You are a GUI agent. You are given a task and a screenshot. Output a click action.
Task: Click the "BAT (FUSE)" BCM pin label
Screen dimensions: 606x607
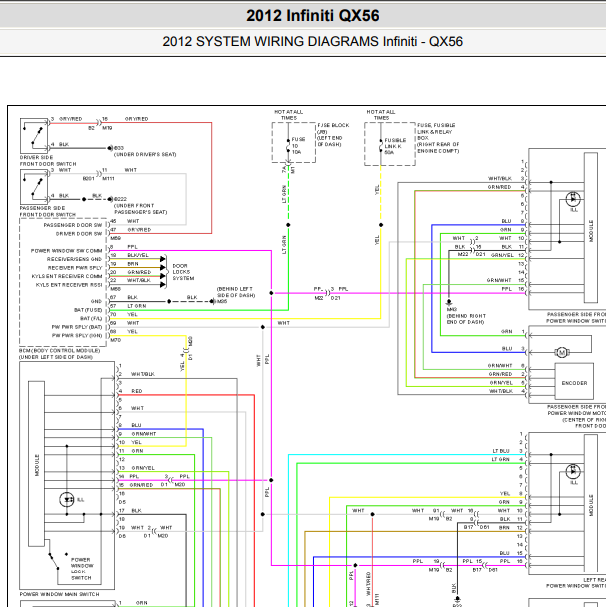point(88,310)
